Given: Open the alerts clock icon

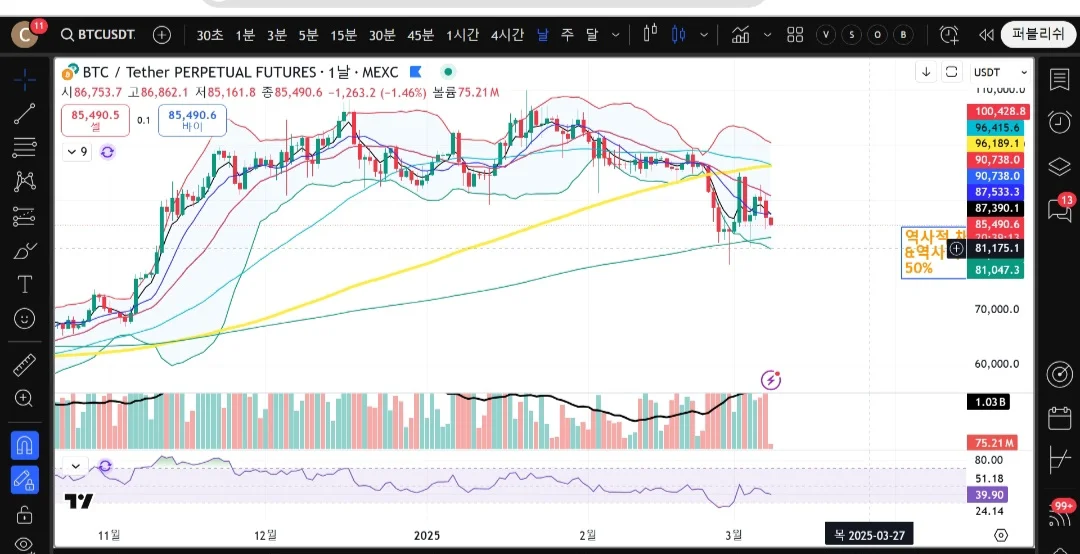Looking at the screenshot, I should tap(1059, 122).
